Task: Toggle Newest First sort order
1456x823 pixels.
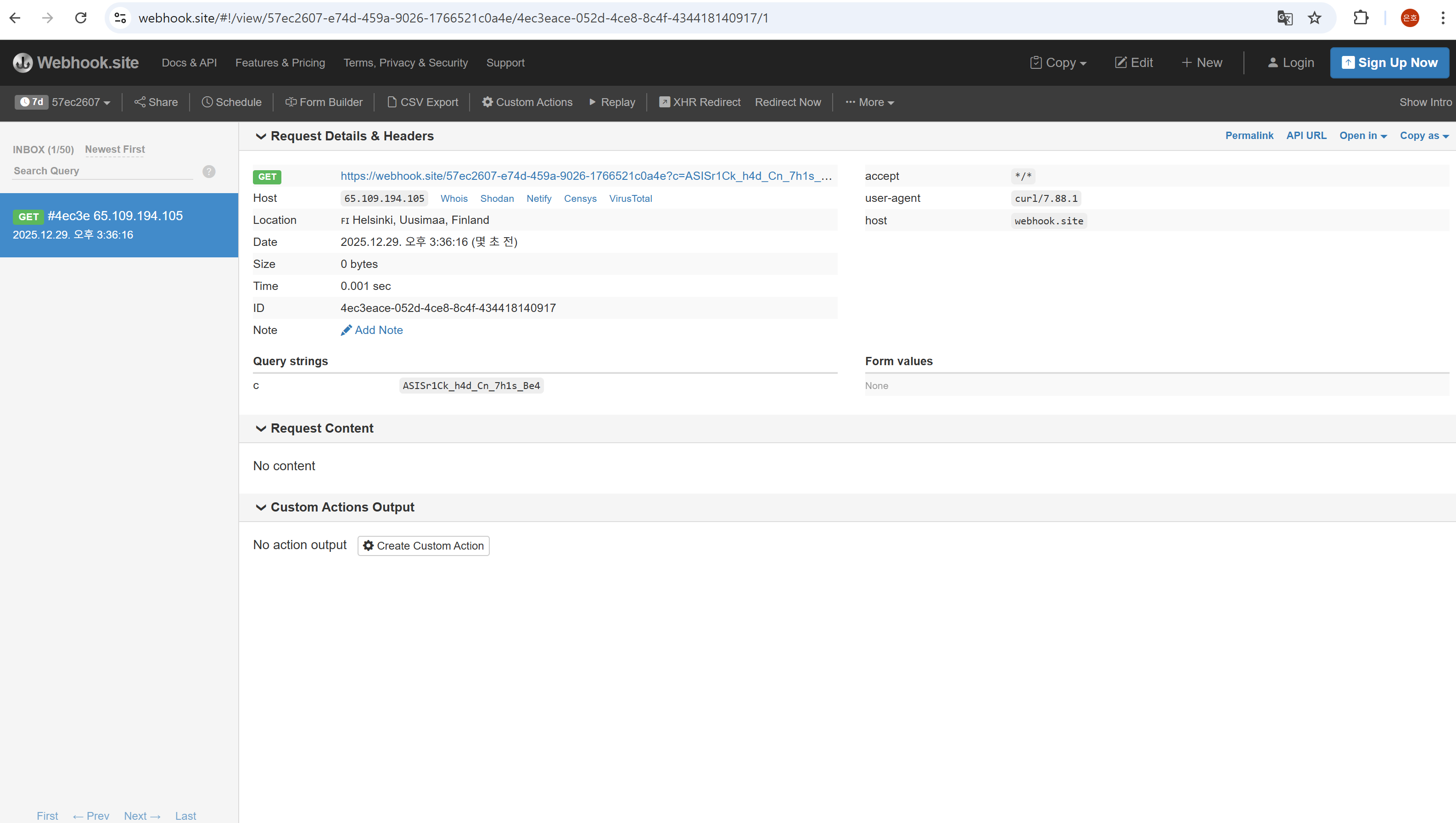Action: 115,149
